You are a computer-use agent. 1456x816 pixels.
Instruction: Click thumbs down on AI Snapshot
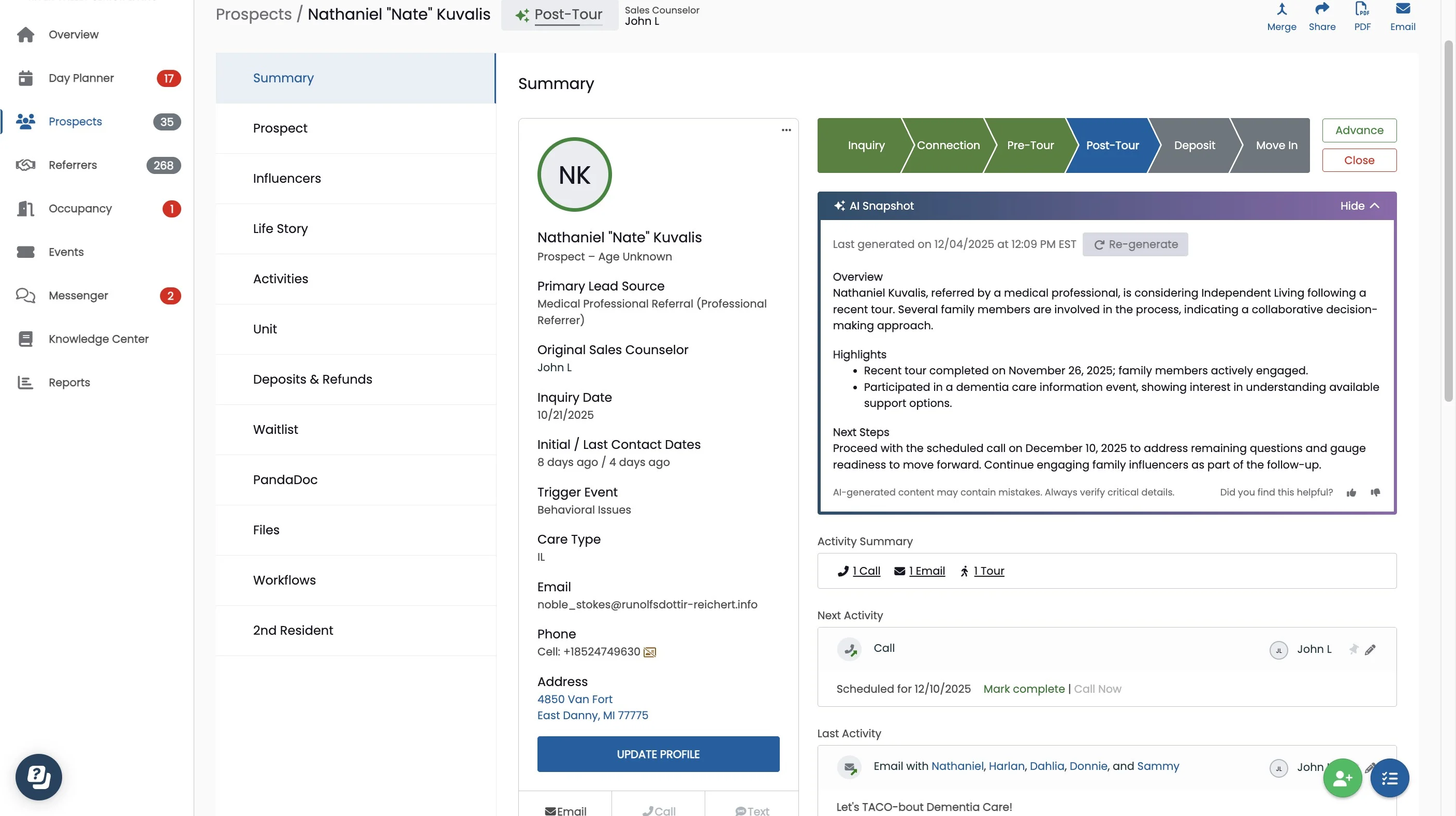coord(1375,493)
